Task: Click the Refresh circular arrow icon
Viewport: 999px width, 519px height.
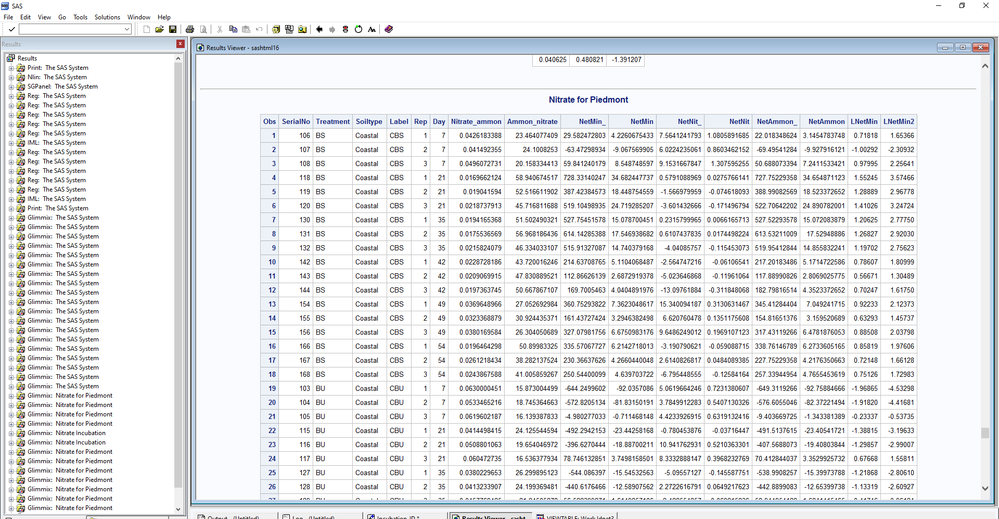Action: (x=358, y=30)
